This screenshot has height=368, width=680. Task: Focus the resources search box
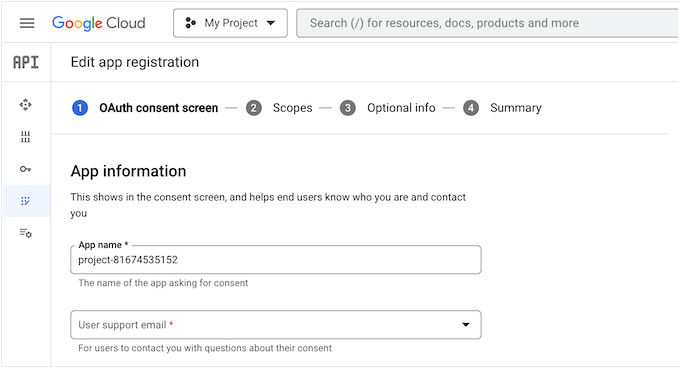488,23
